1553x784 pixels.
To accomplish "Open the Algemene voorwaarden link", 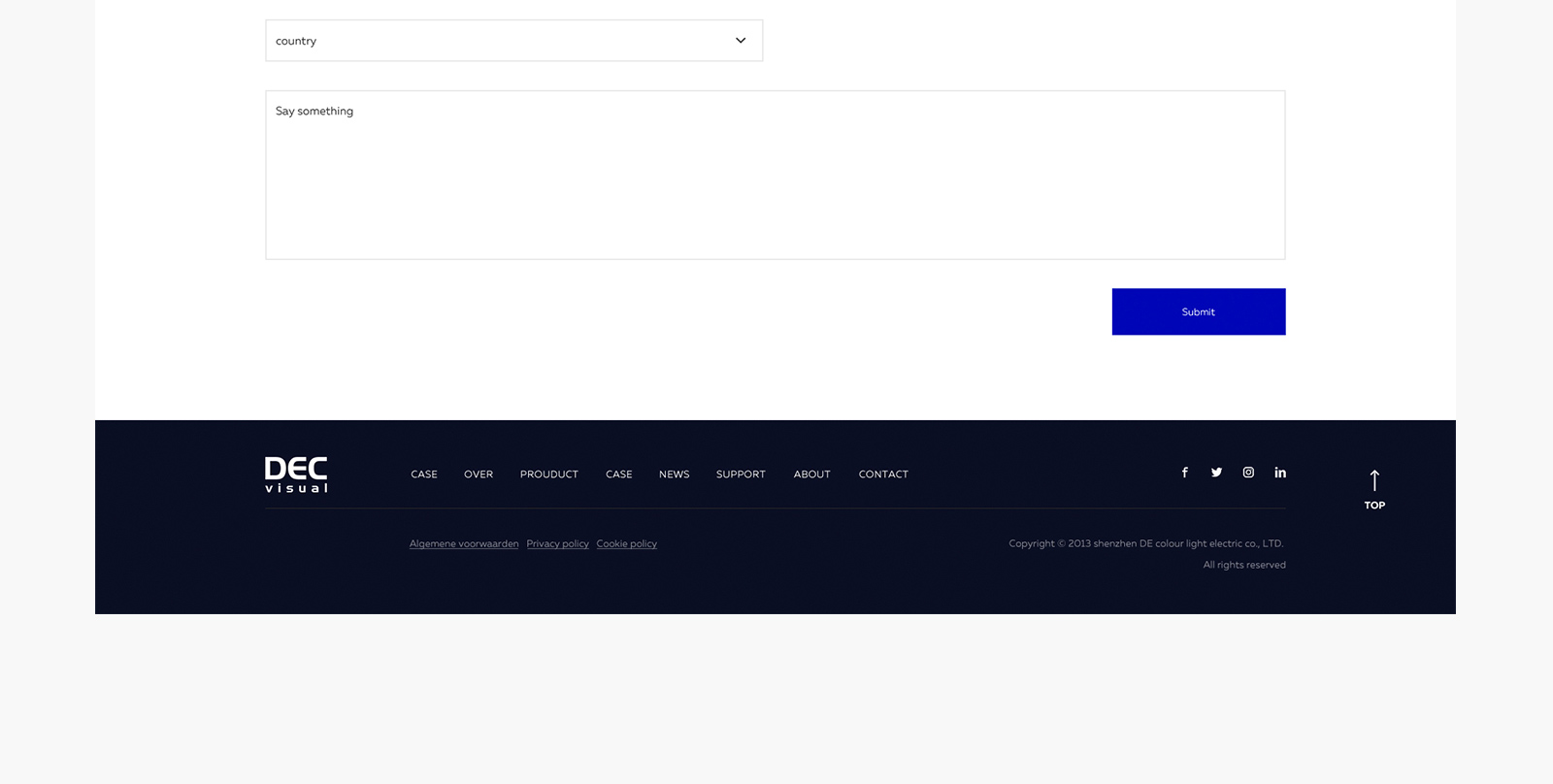I will tap(464, 544).
